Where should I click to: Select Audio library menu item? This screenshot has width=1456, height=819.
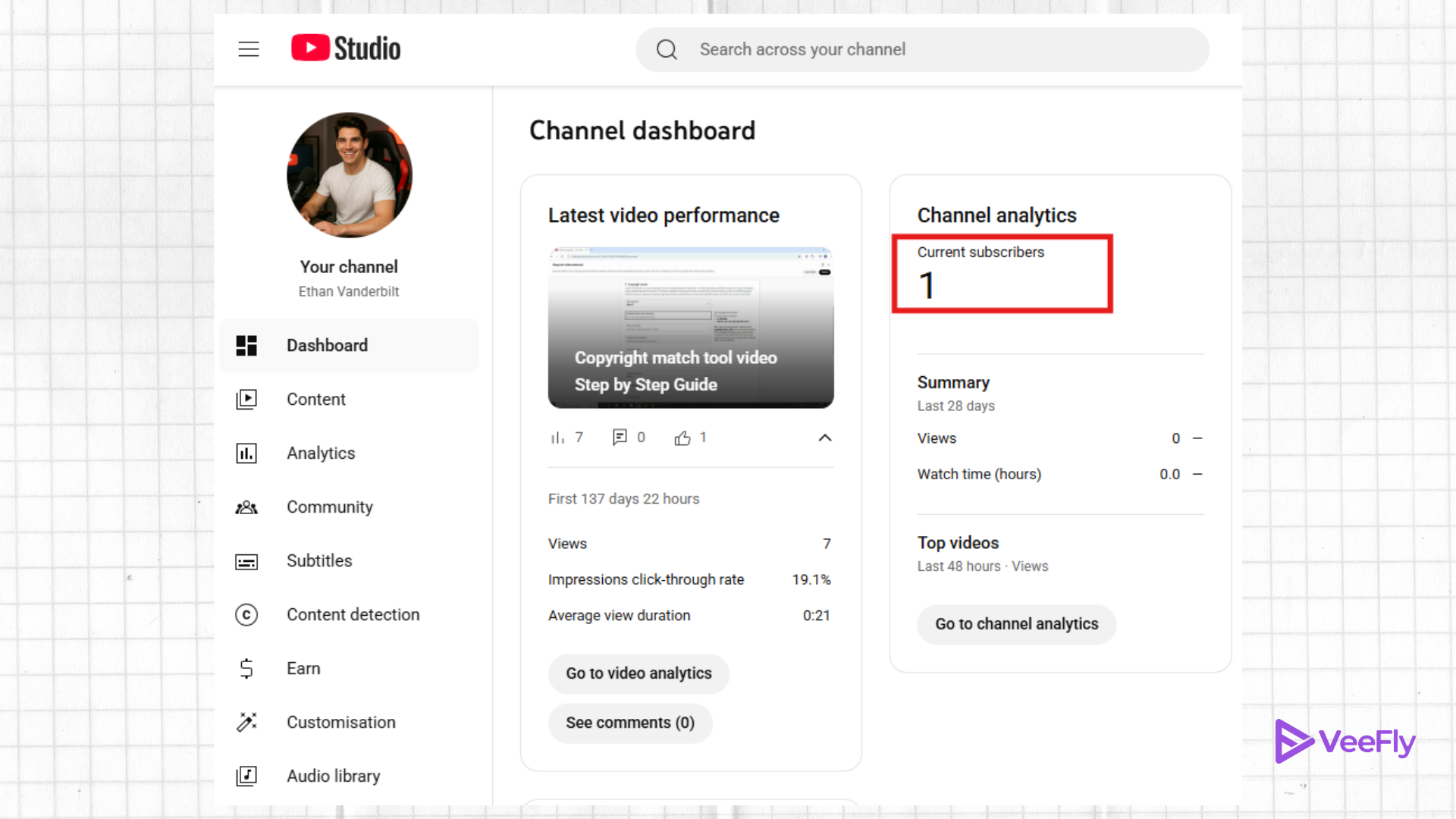(334, 777)
